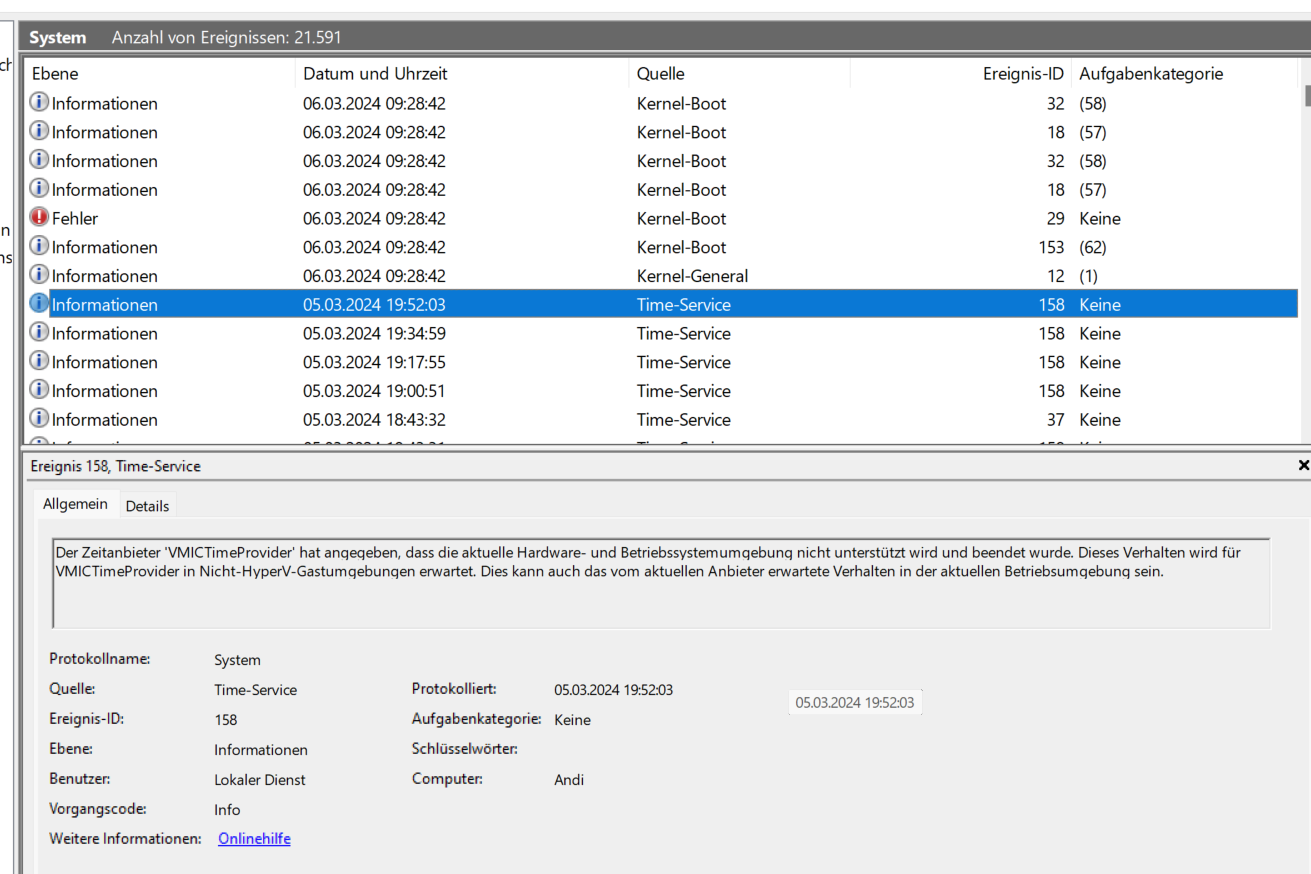Screen dimensions: 1311x874
Task: Click the info icon on the 19:00:51 Time-Service row
Action: coord(40,390)
